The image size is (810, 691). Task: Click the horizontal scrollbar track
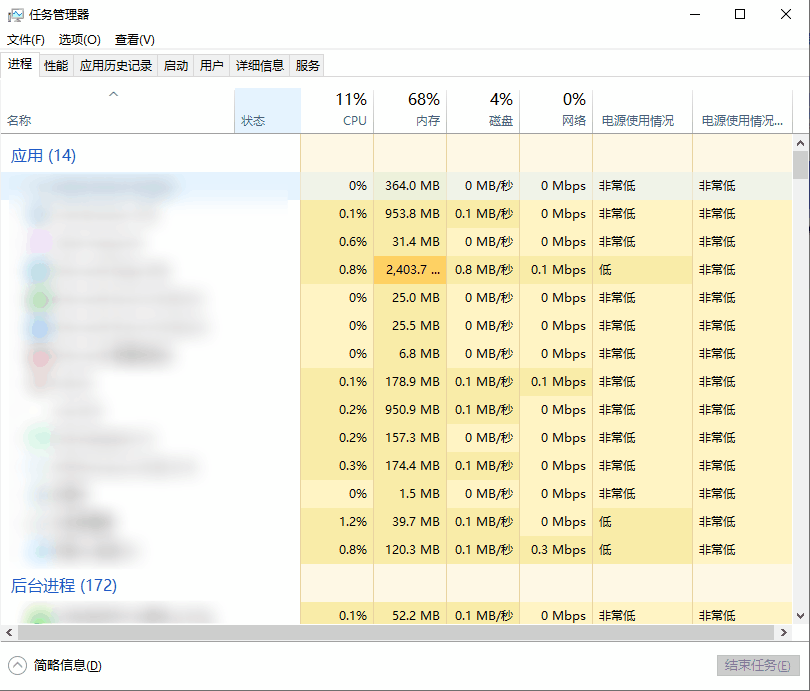396,632
